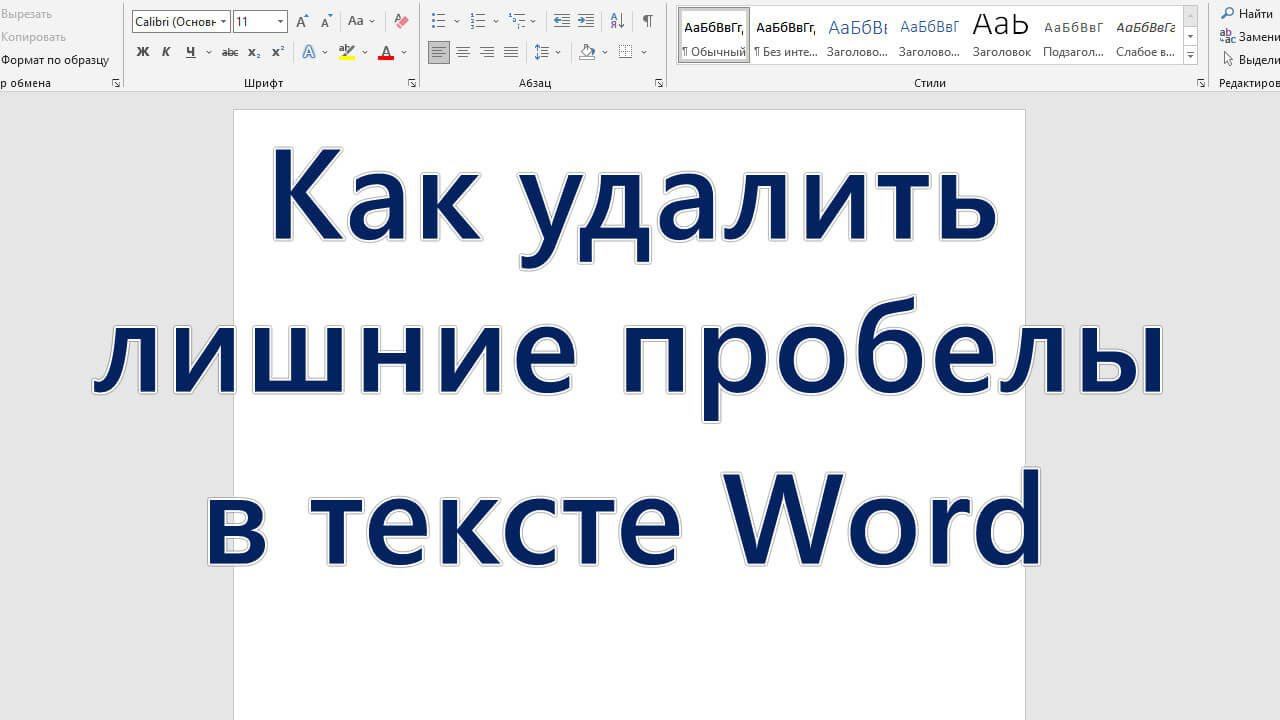
Task: Click the Формат по образцу button
Action: pos(55,60)
